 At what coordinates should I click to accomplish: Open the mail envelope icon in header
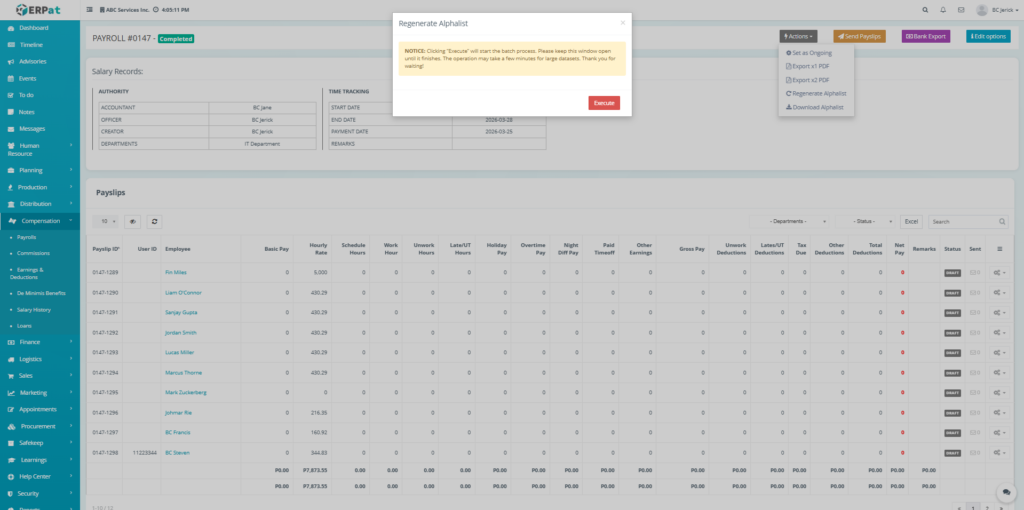961,10
